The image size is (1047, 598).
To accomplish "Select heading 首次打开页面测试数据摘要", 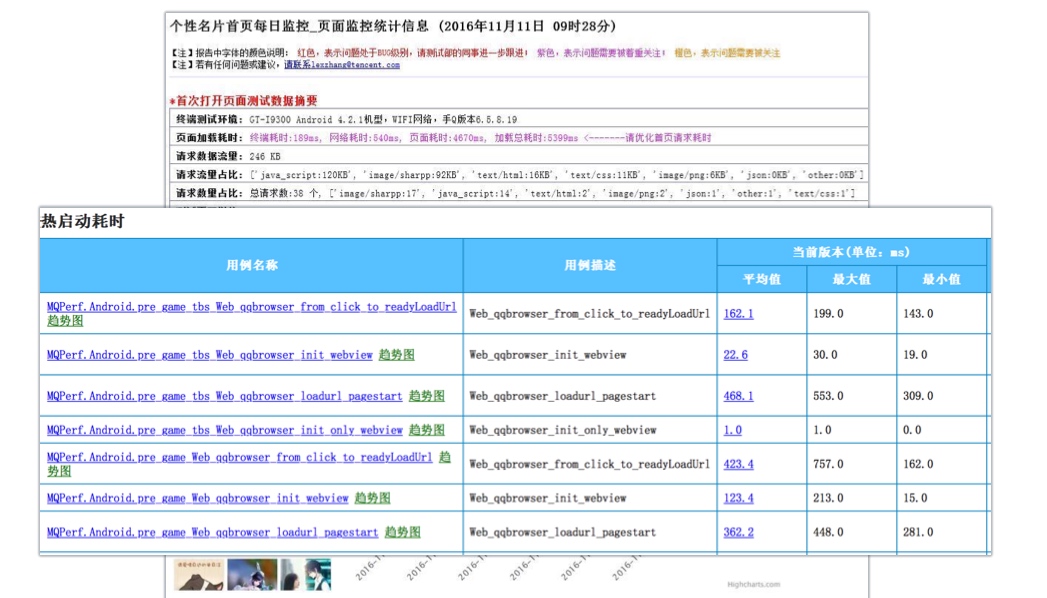I will tap(243, 101).
